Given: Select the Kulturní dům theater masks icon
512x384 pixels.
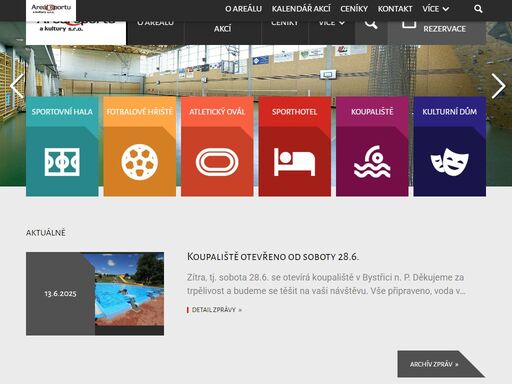Looking at the screenshot, I should [x=449, y=162].
